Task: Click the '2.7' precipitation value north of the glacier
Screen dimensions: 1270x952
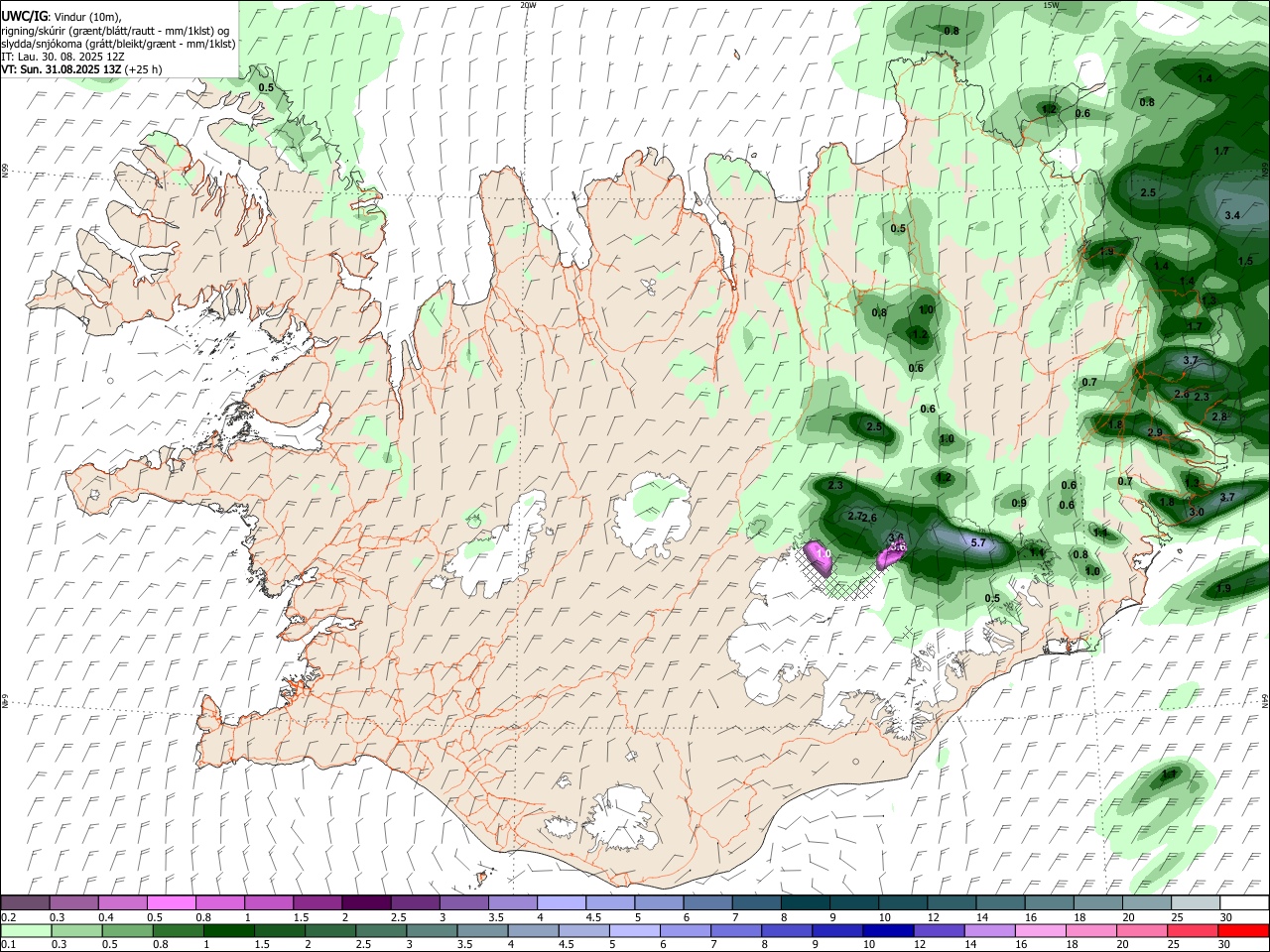Action: (x=855, y=516)
